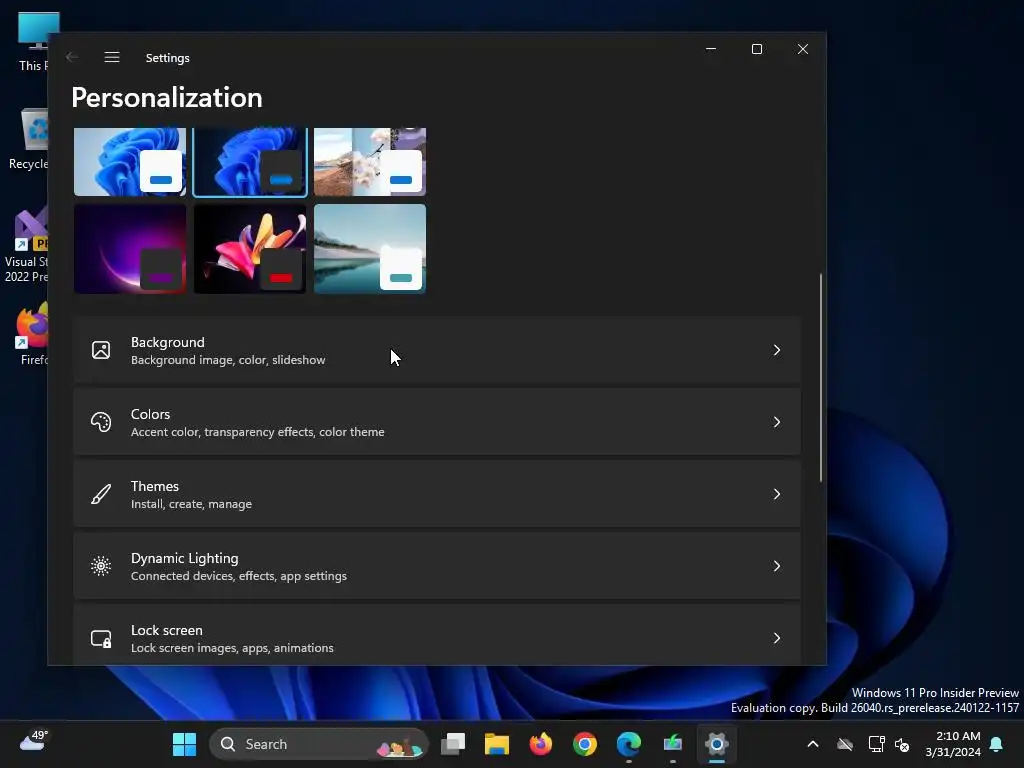This screenshot has height=768, width=1024.
Task: Select the flowers collage theme thumbnail
Action: coord(370,161)
